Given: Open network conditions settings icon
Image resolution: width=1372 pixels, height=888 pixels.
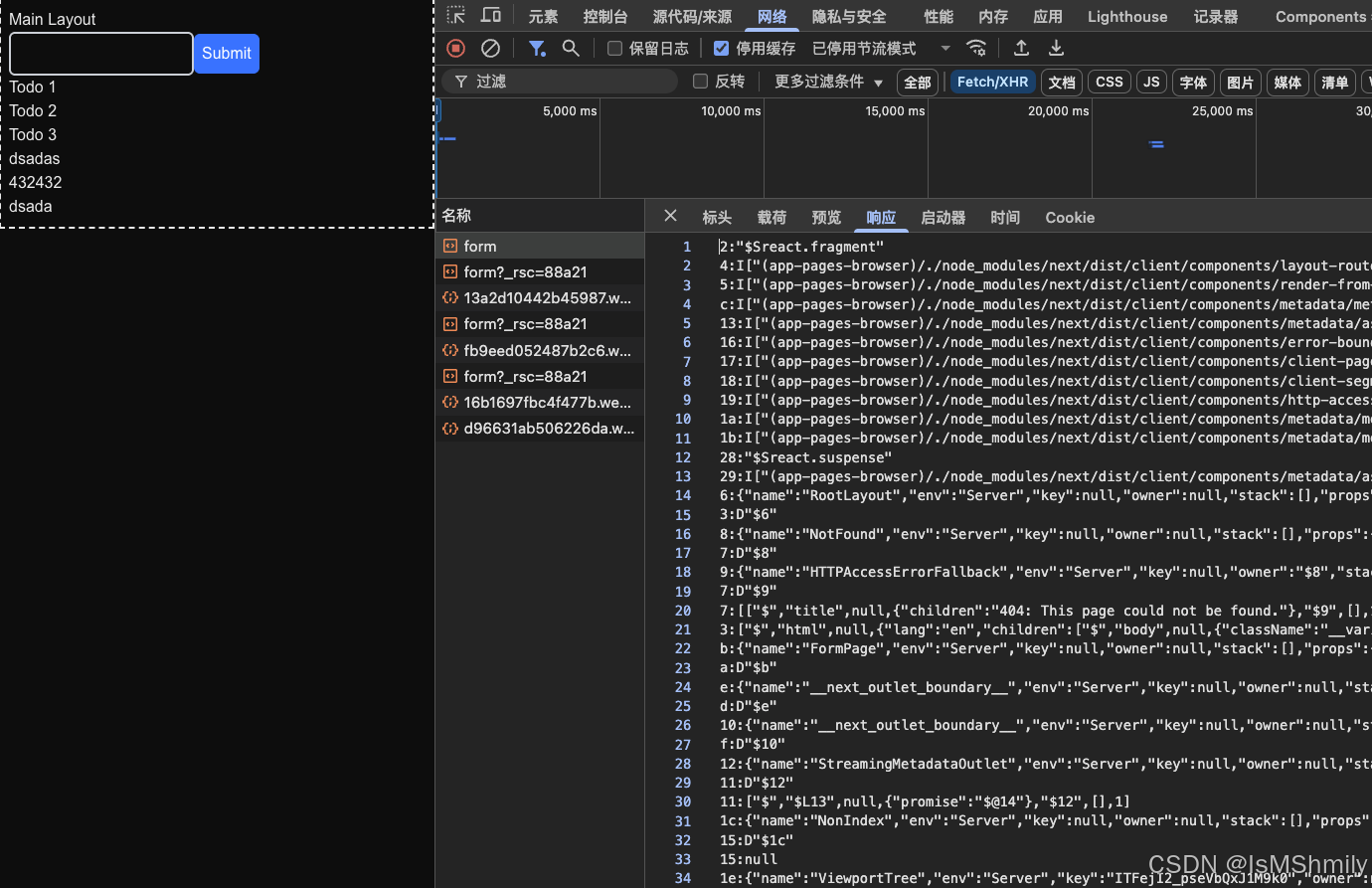Looking at the screenshot, I should (x=975, y=47).
